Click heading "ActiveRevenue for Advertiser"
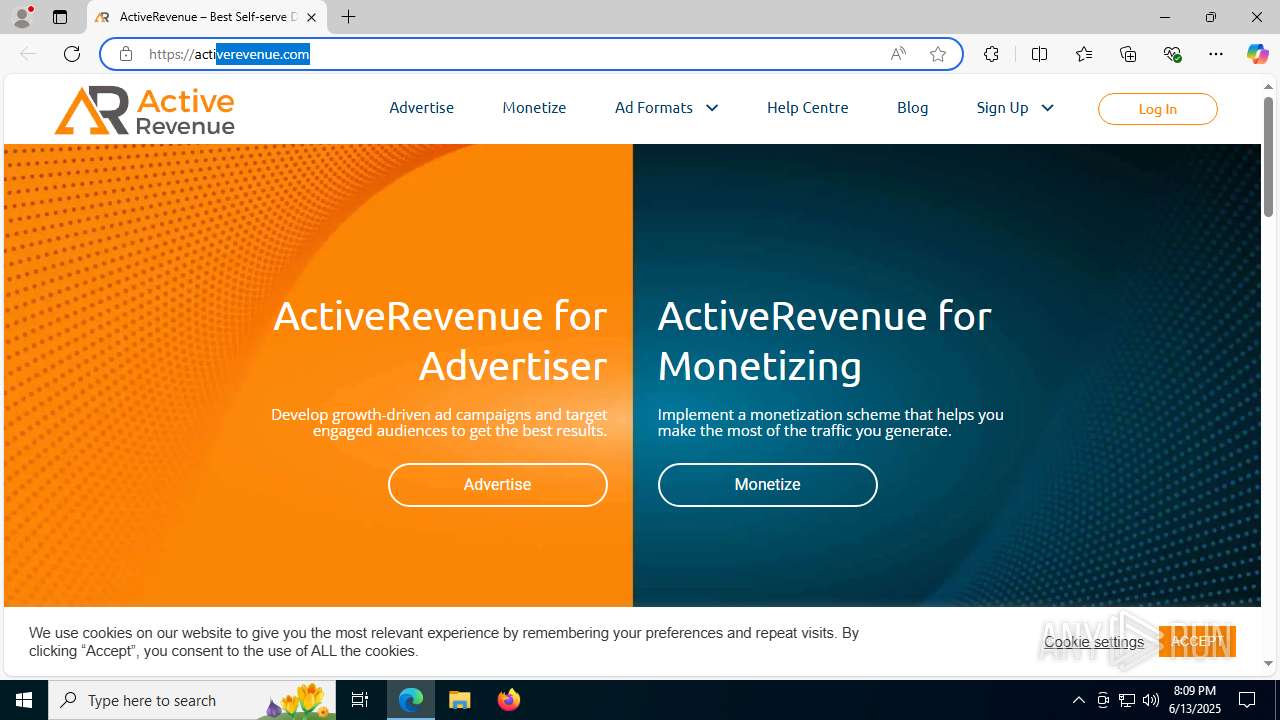The height and width of the screenshot is (720, 1280). 440,341
